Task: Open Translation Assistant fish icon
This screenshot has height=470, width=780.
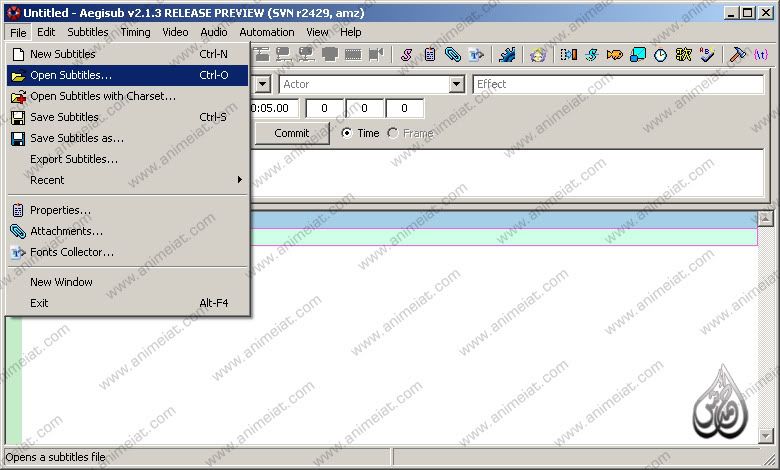Action: pos(614,55)
